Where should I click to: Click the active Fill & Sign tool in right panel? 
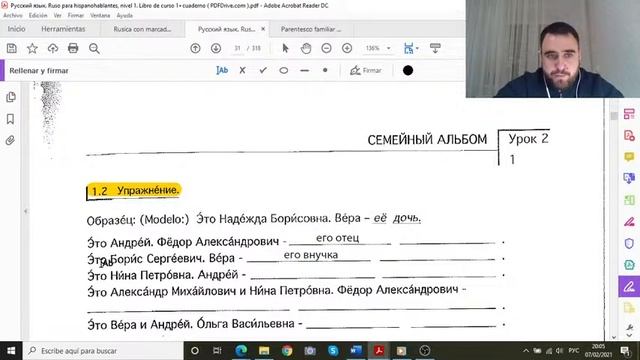tap(629, 287)
